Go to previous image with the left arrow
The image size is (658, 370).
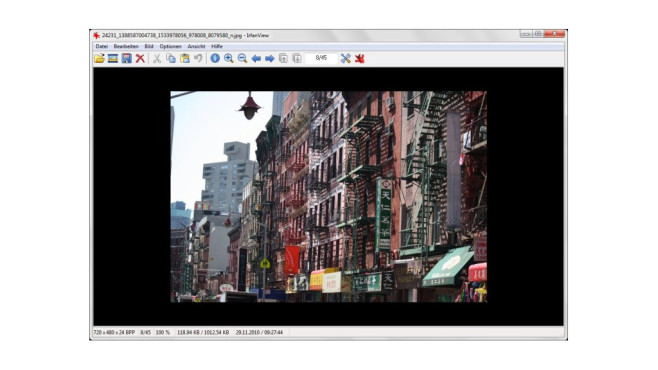256,58
